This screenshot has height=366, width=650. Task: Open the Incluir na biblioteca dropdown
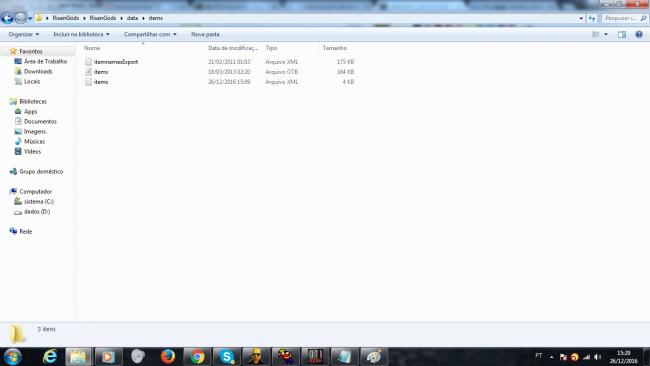81,34
